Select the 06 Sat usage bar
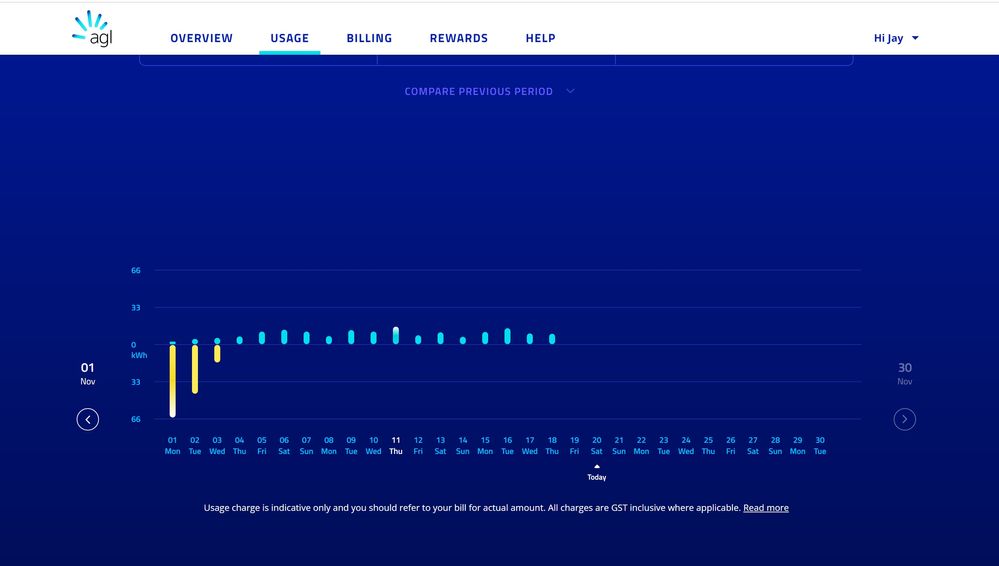Screen dimensions: 999x566 (x=284, y=337)
